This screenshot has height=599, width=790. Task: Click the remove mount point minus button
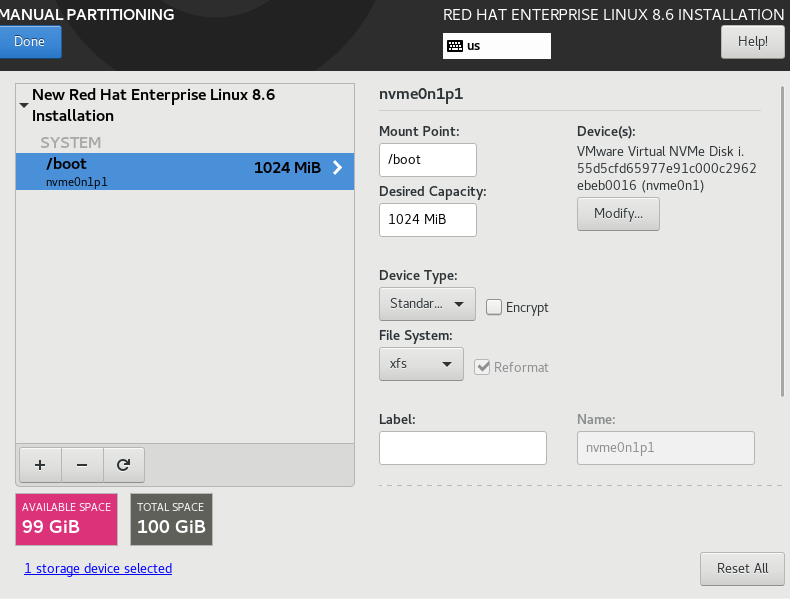82,464
